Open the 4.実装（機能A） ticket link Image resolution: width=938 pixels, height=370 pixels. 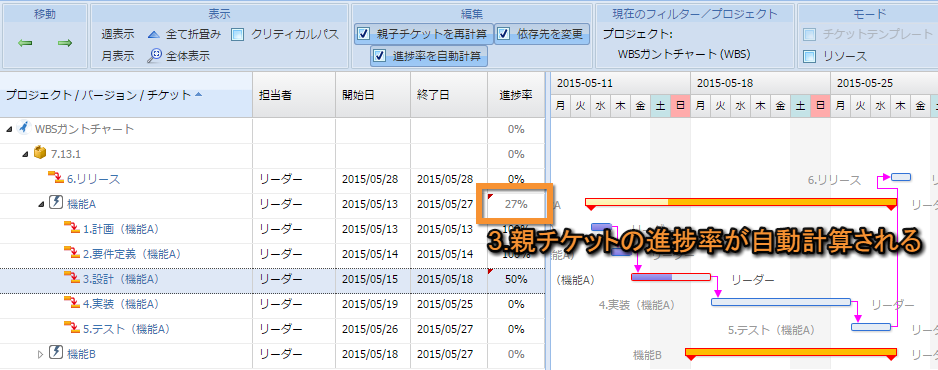coord(121,304)
